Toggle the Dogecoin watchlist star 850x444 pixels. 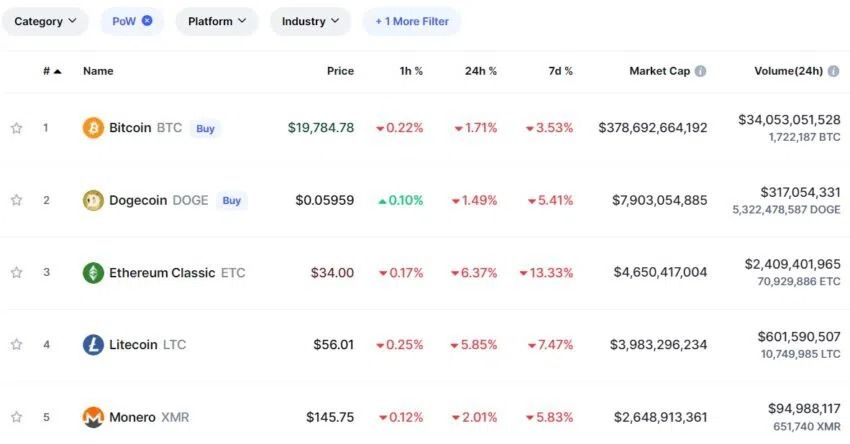coord(16,200)
